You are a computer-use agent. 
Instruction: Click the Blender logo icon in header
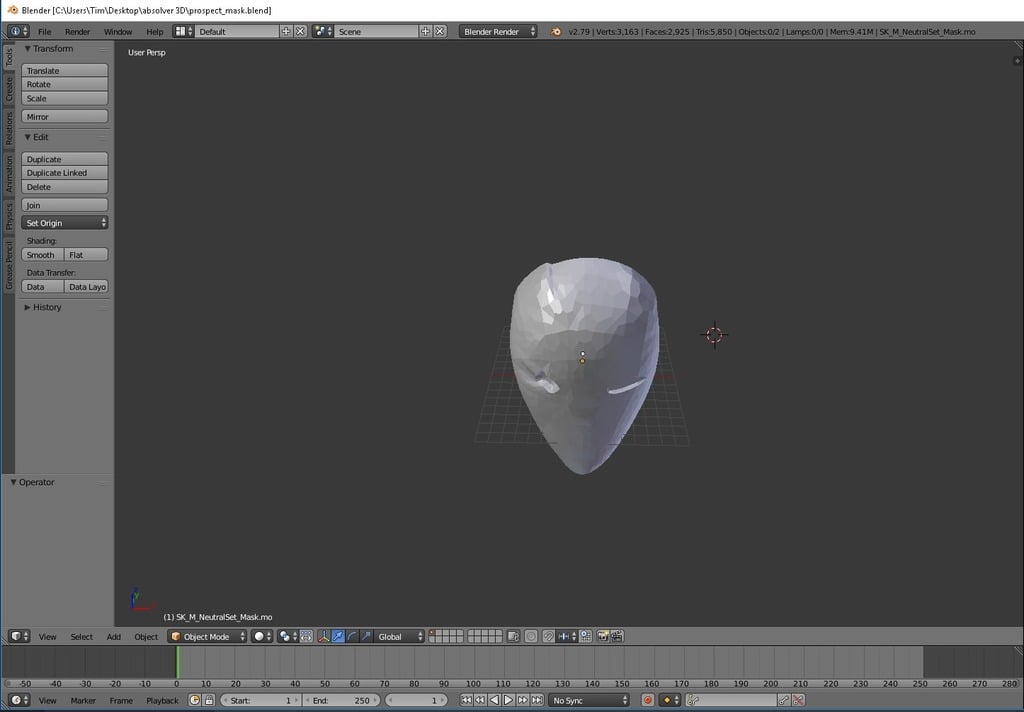point(555,31)
